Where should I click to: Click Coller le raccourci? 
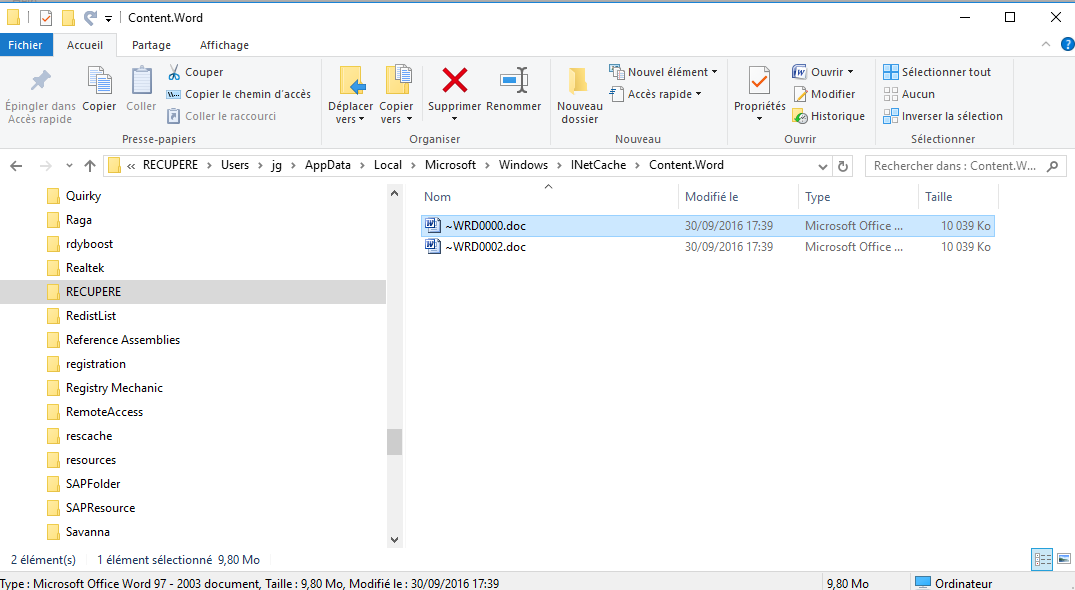(222, 116)
